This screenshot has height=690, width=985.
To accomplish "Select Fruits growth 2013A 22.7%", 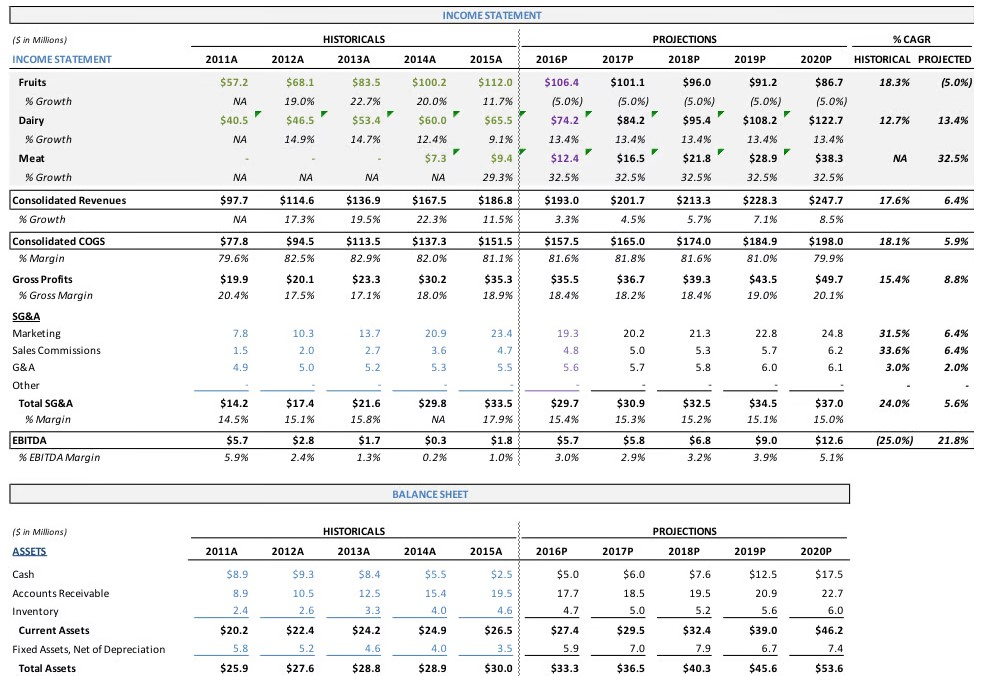I will [x=365, y=101].
